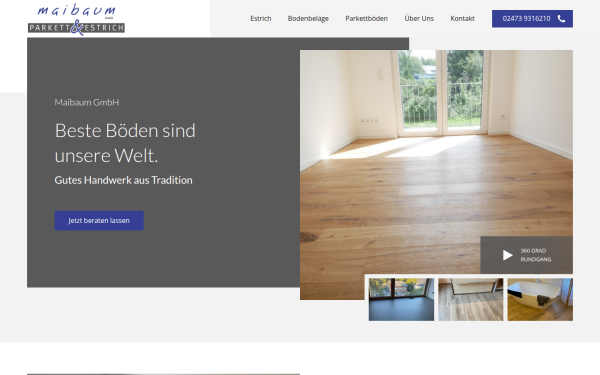Click the phone handset icon in header

[x=561, y=19]
